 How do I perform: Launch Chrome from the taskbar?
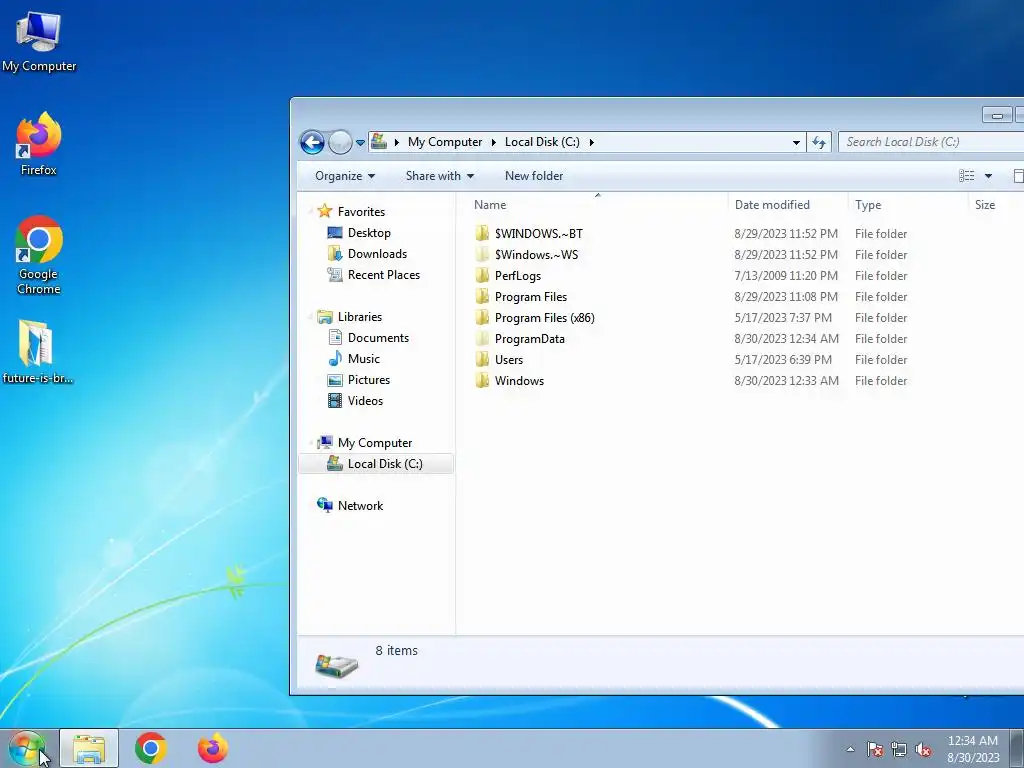click(x=151, y=748)
